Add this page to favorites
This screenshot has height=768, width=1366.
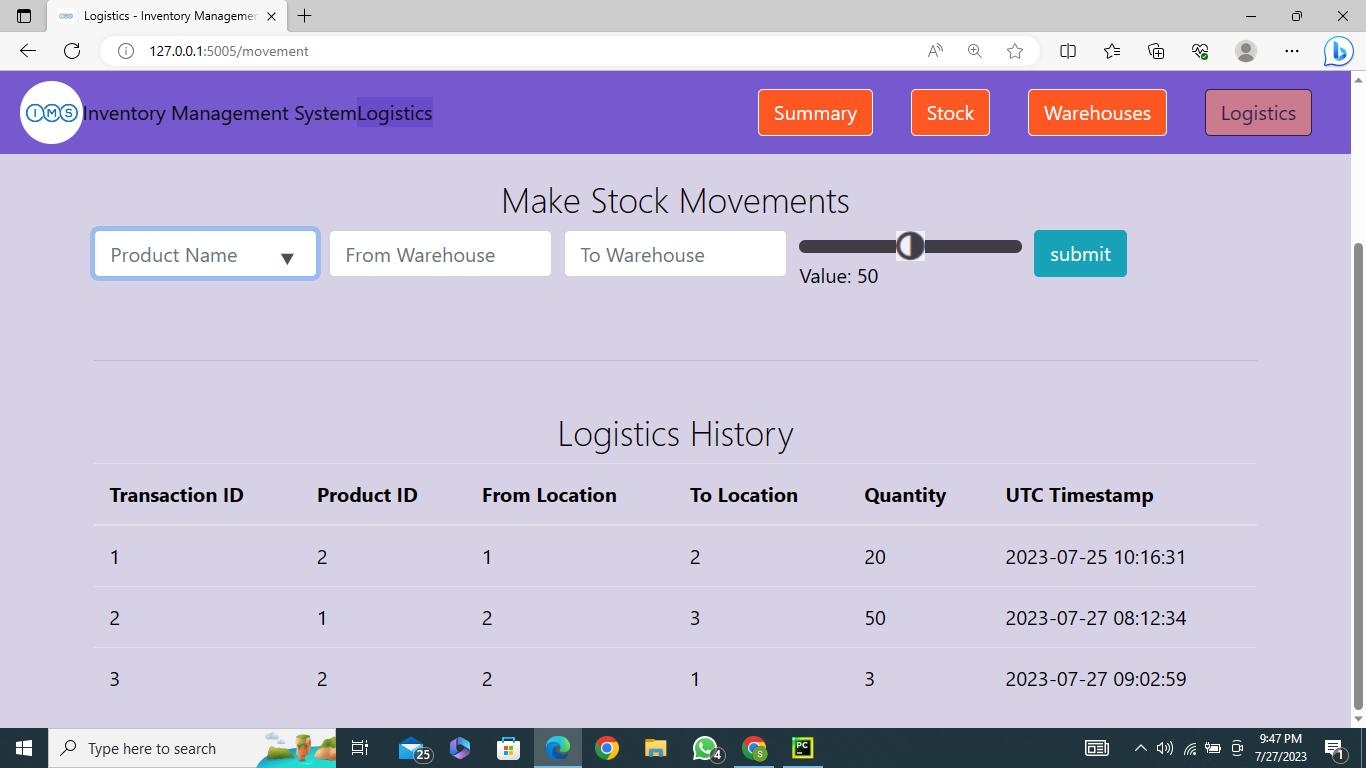(x=1015, y=50)
